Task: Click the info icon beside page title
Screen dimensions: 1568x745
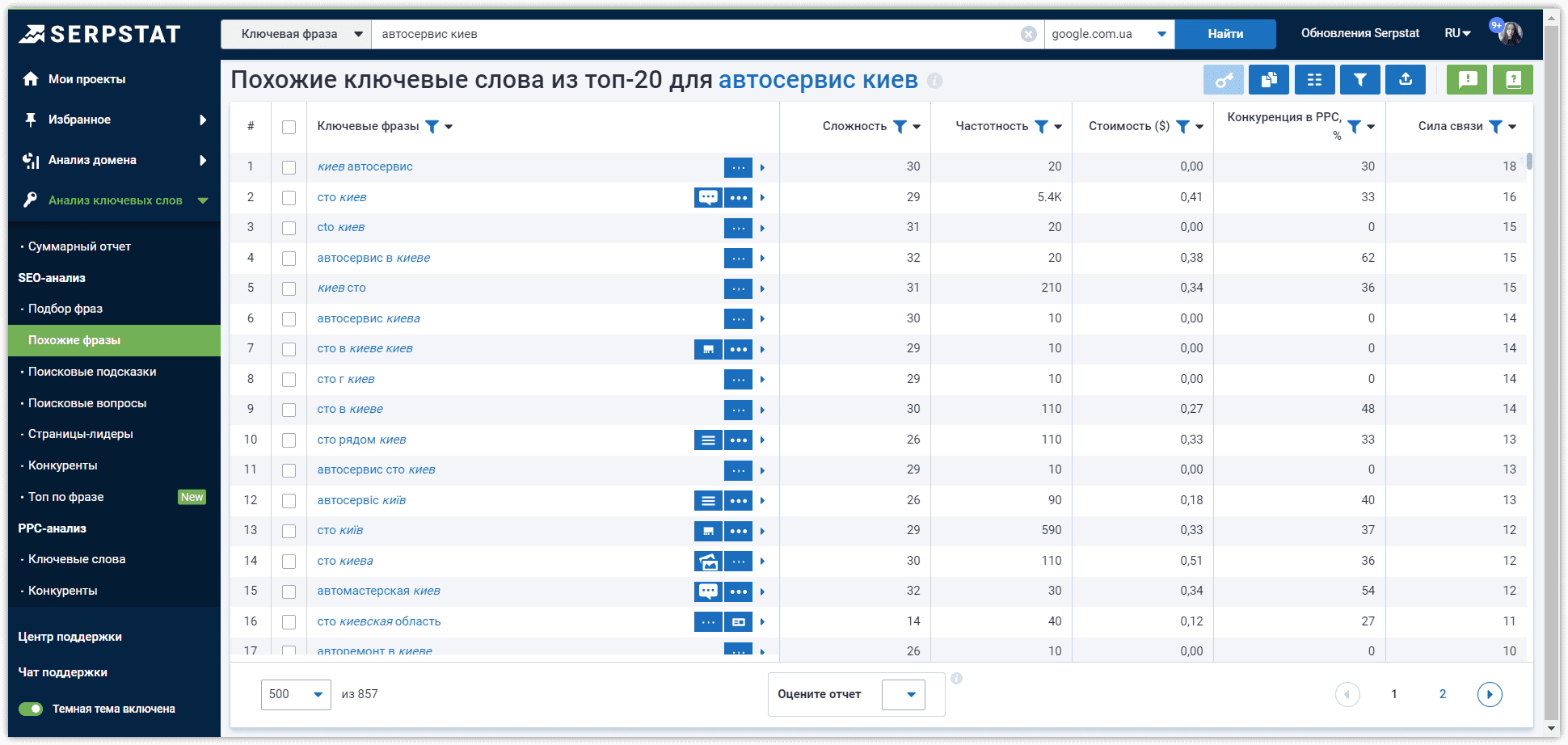Action: 935,81
